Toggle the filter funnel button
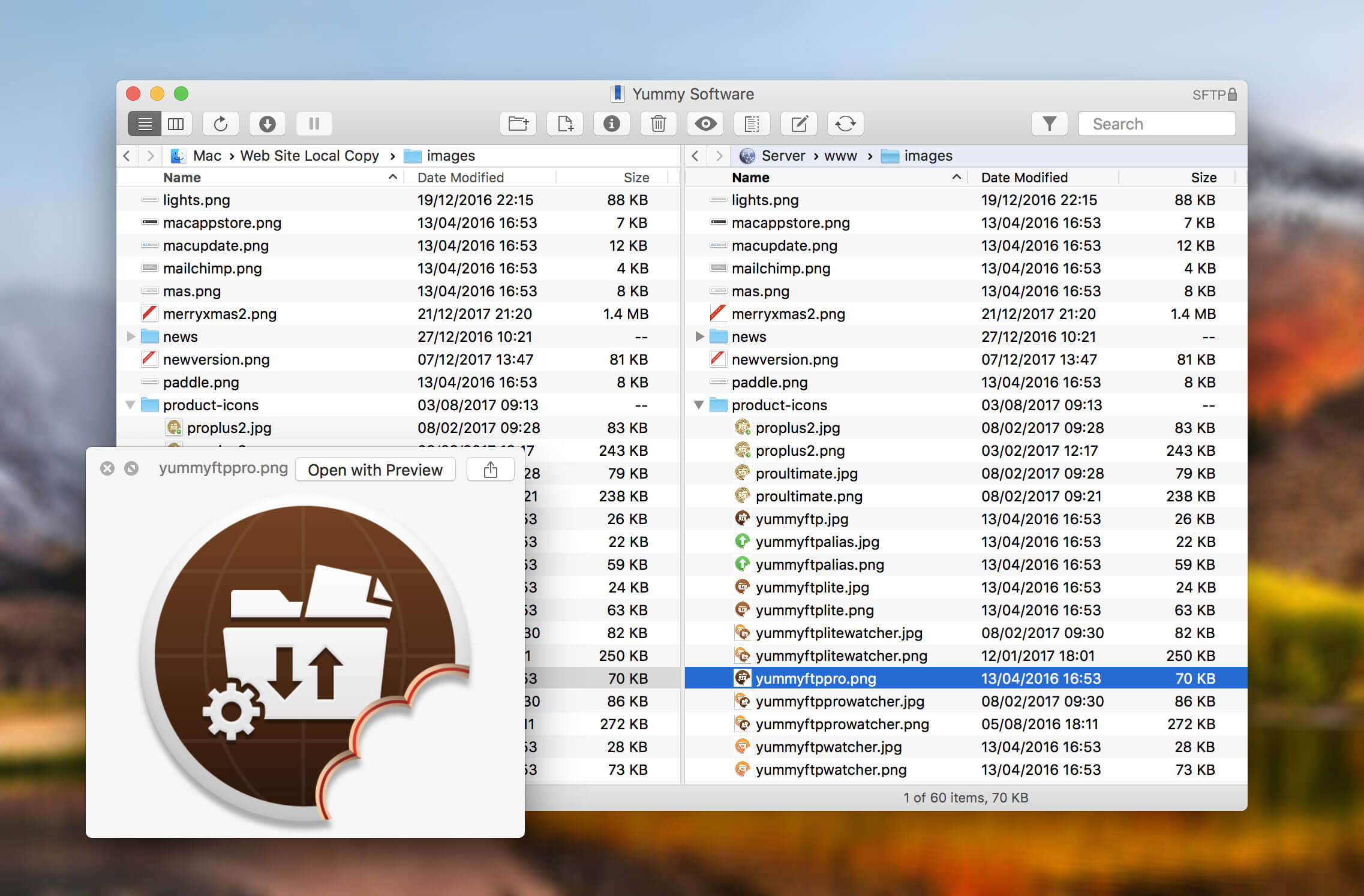This screenshot has width=1364, height=896. pos(1050,124)
